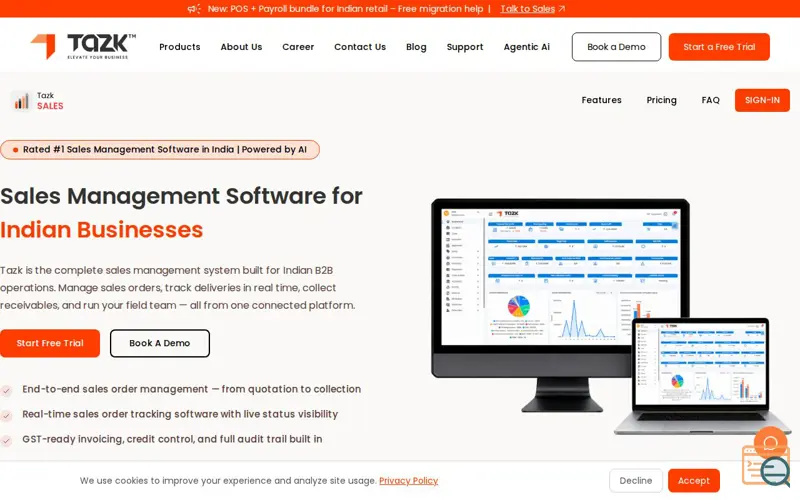Click checkmark beside Real-time sales order tracking

click(6, 416)
